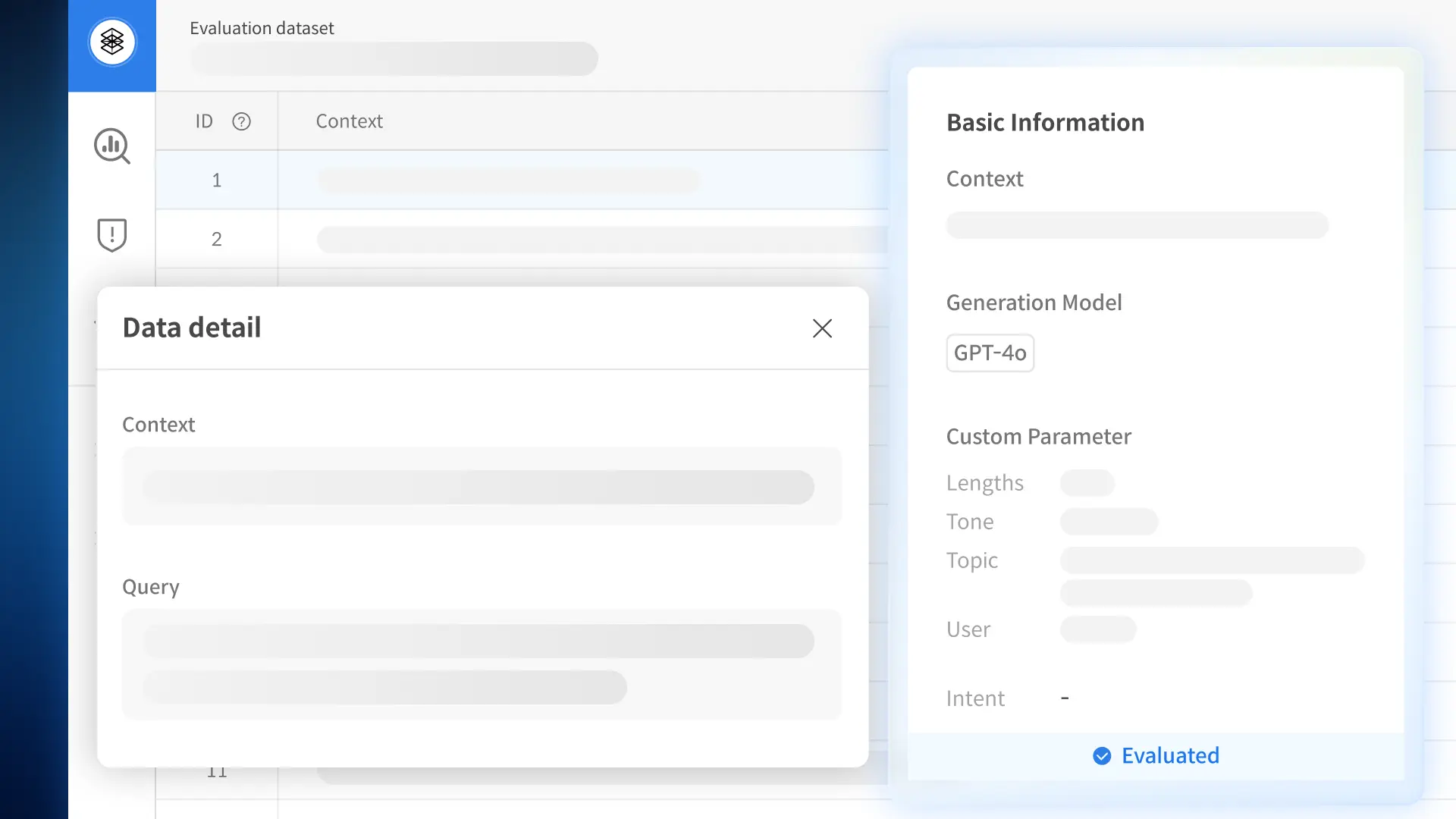The height and width of the screenshot is (819, 1456).
Task: Open the analytics magnifier sidebar icon
Action: (x=112, y=146)
